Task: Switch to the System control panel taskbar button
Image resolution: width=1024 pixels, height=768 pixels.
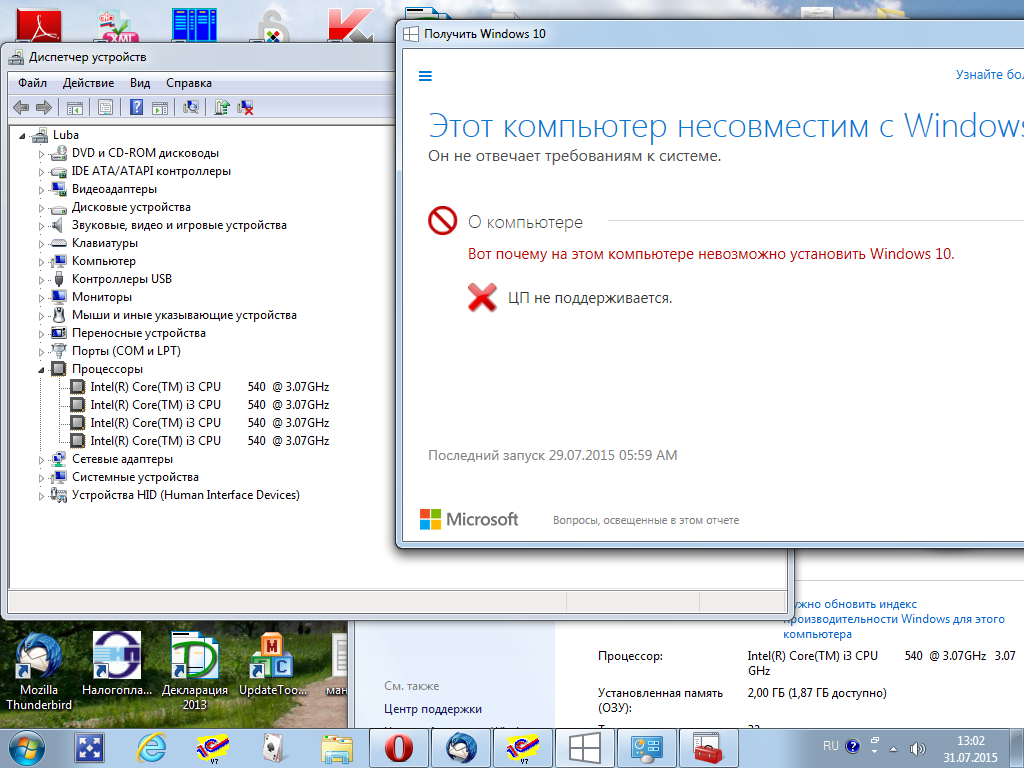Action: point(647,748)
